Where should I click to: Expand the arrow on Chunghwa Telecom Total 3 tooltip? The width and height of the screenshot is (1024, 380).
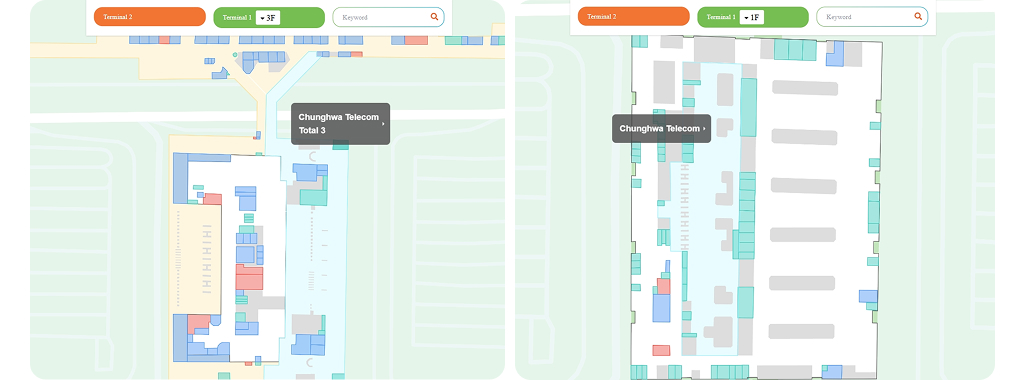(383, 123)
